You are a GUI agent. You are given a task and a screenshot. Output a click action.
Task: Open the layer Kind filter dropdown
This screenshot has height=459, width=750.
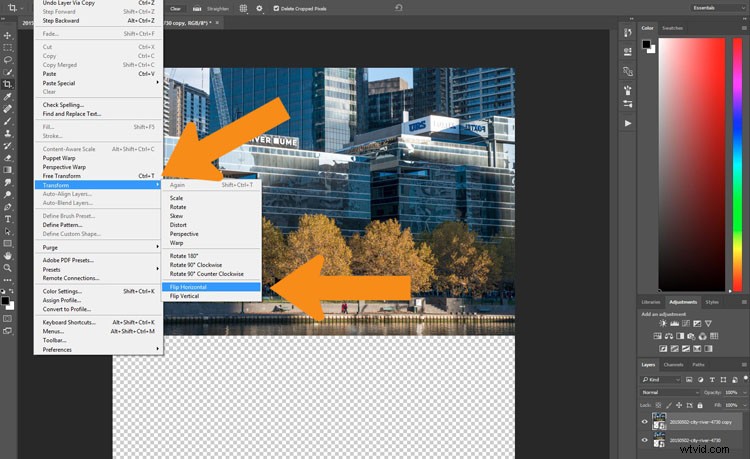click(x=661, y=380)
